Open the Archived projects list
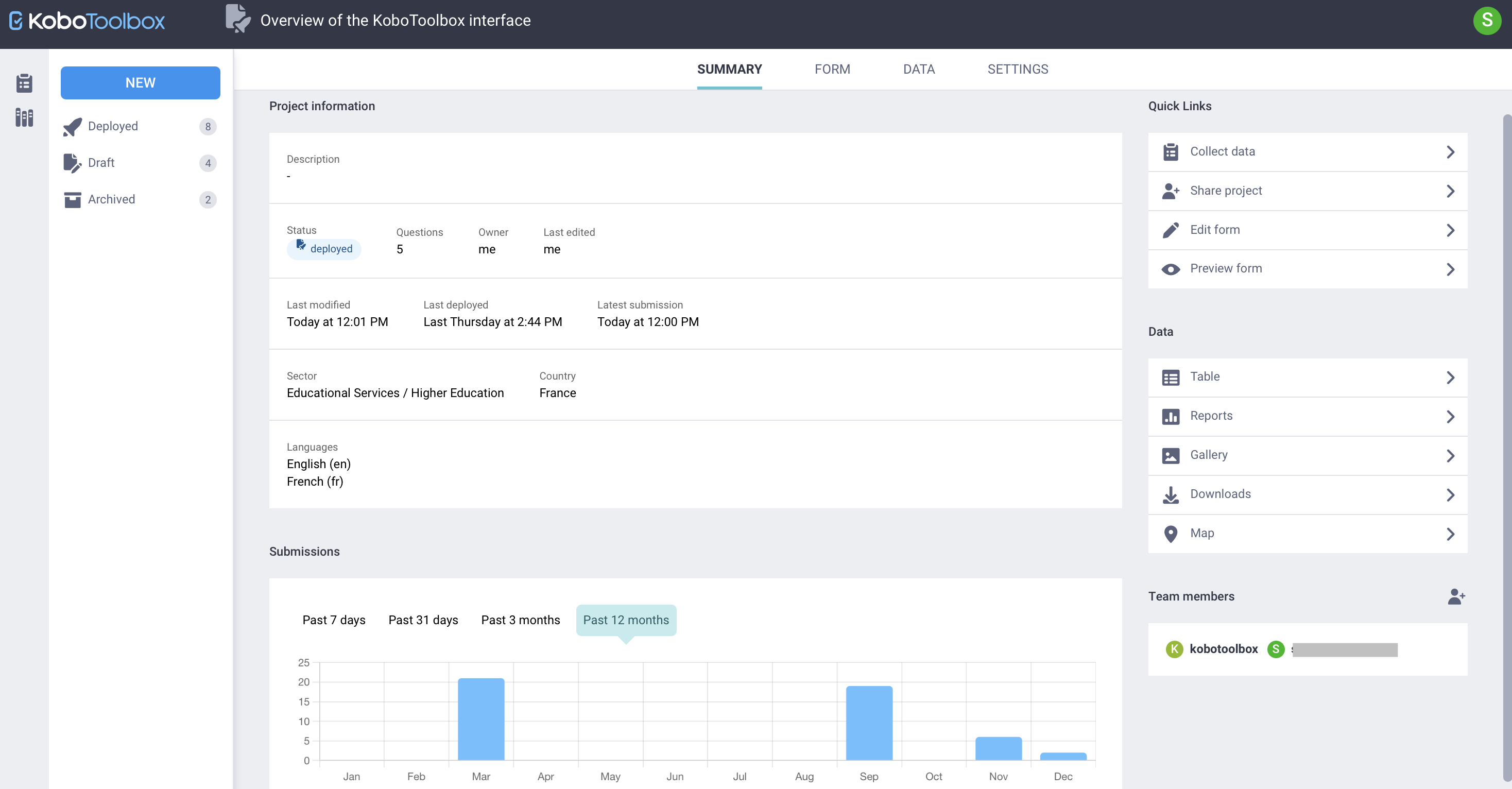Image resolution: width=1512 pixels, height=789 pixels. coord(112,200)
